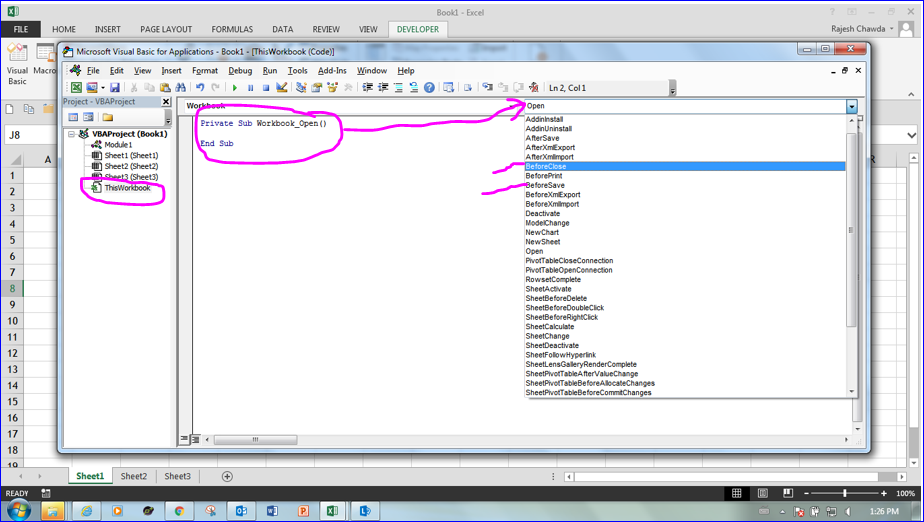924x522 pixels.
Task: Click macro record icon next to READY
Action: click(46, 493)
